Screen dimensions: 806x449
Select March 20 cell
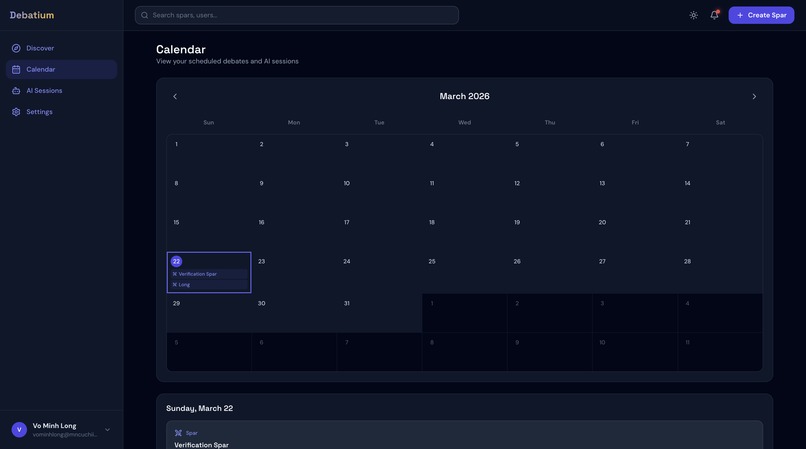pyautogui.click(x=635, y=232)
